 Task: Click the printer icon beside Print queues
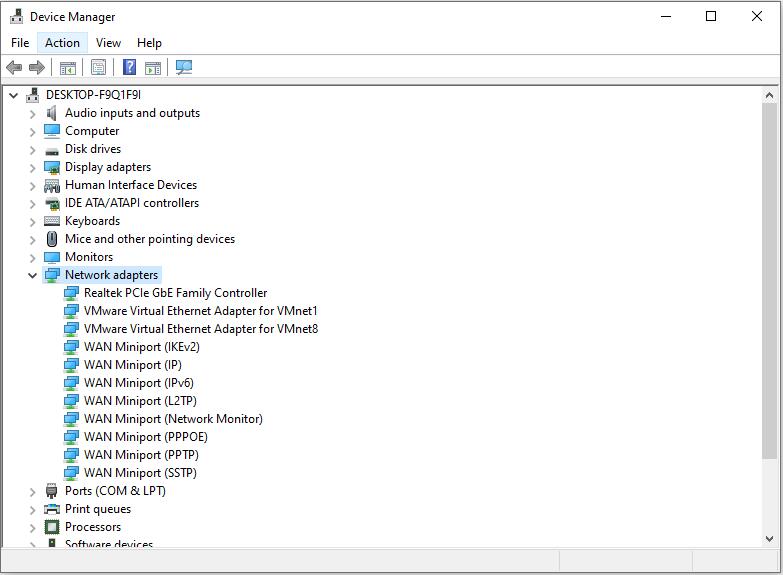click(52, 509)
